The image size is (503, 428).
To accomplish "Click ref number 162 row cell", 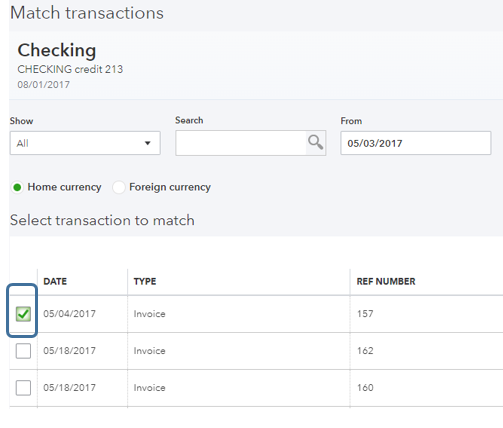I will point(365,351).
